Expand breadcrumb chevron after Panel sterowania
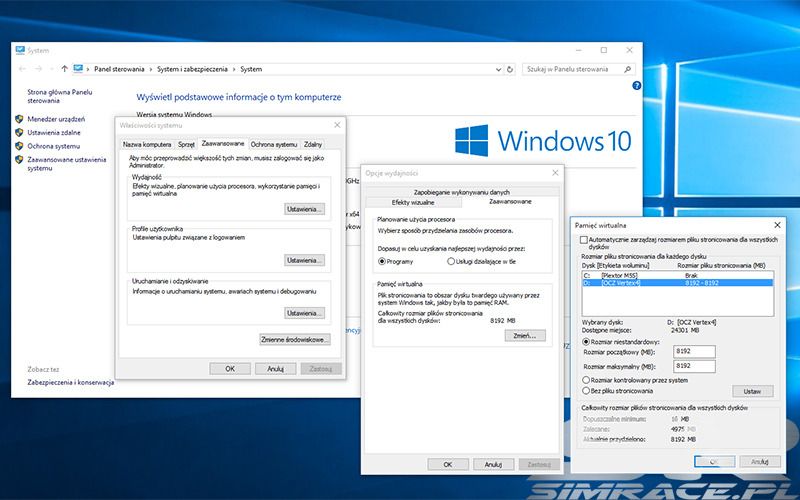This screenshot has width=800, height=500. coord(150,69)
